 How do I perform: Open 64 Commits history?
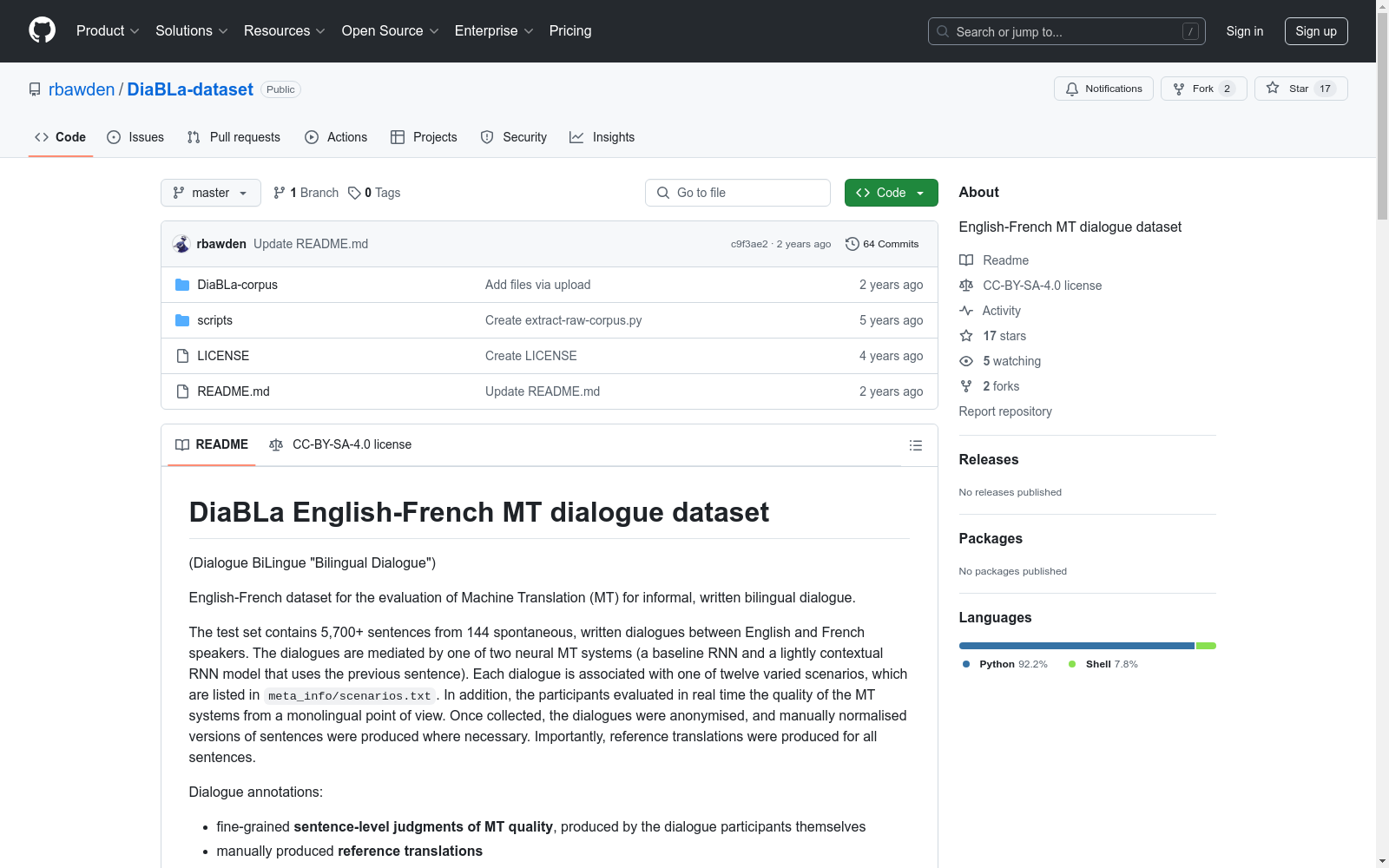coord(882,244)
